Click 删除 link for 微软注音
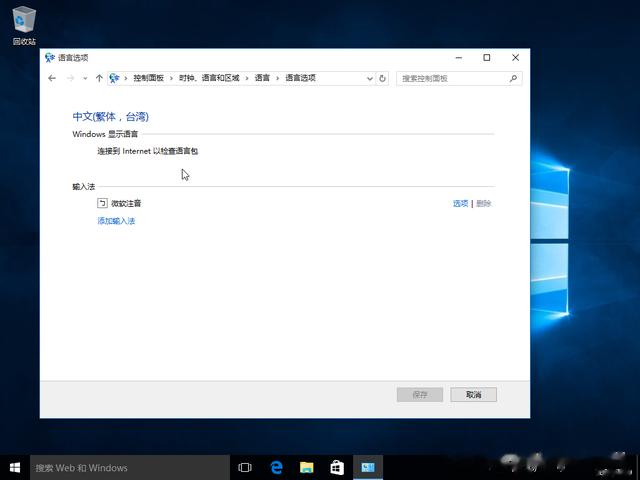Image resolution: width=640 pixels, height=480 pixels. 484,203
